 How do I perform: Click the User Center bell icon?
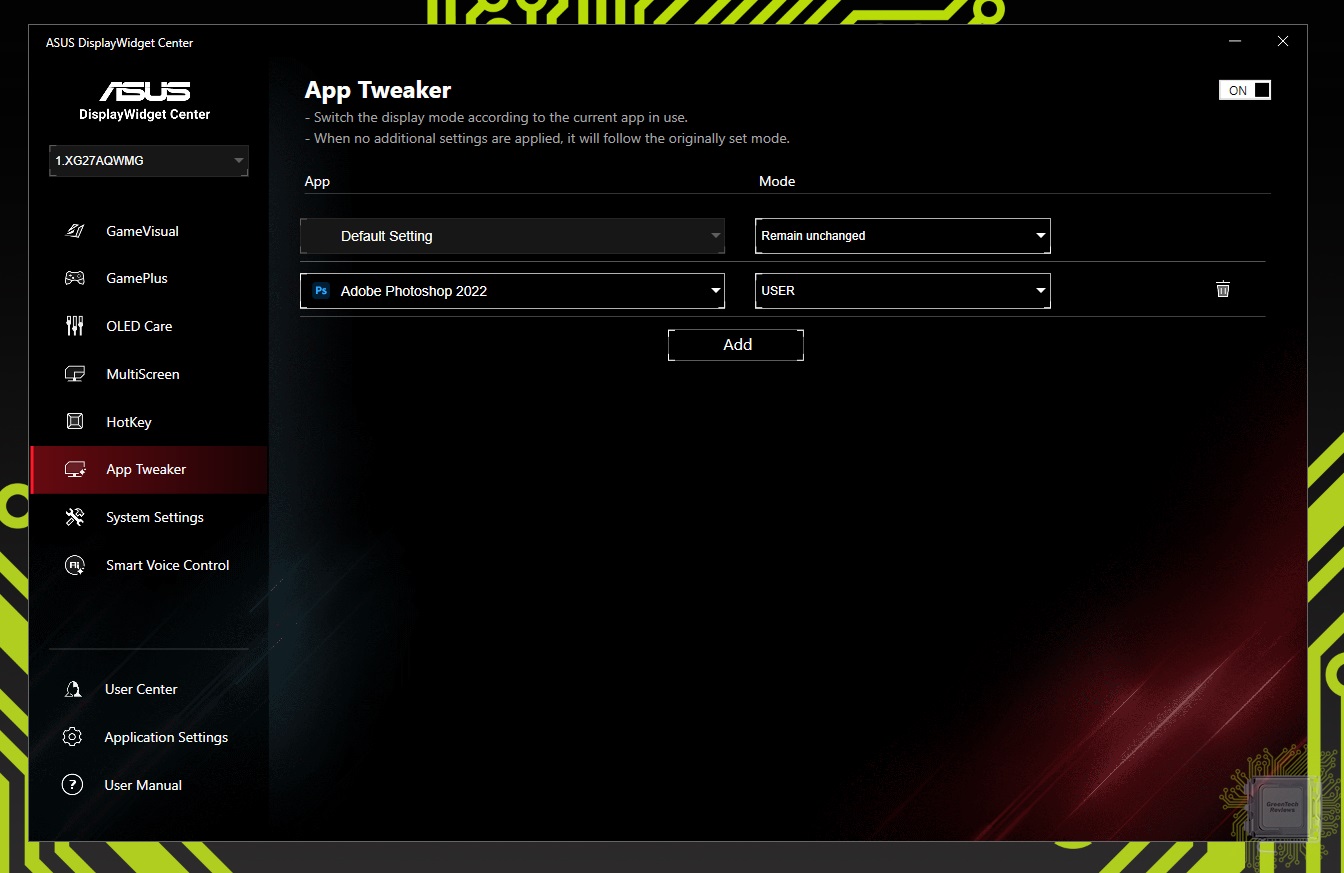(72, 689)
